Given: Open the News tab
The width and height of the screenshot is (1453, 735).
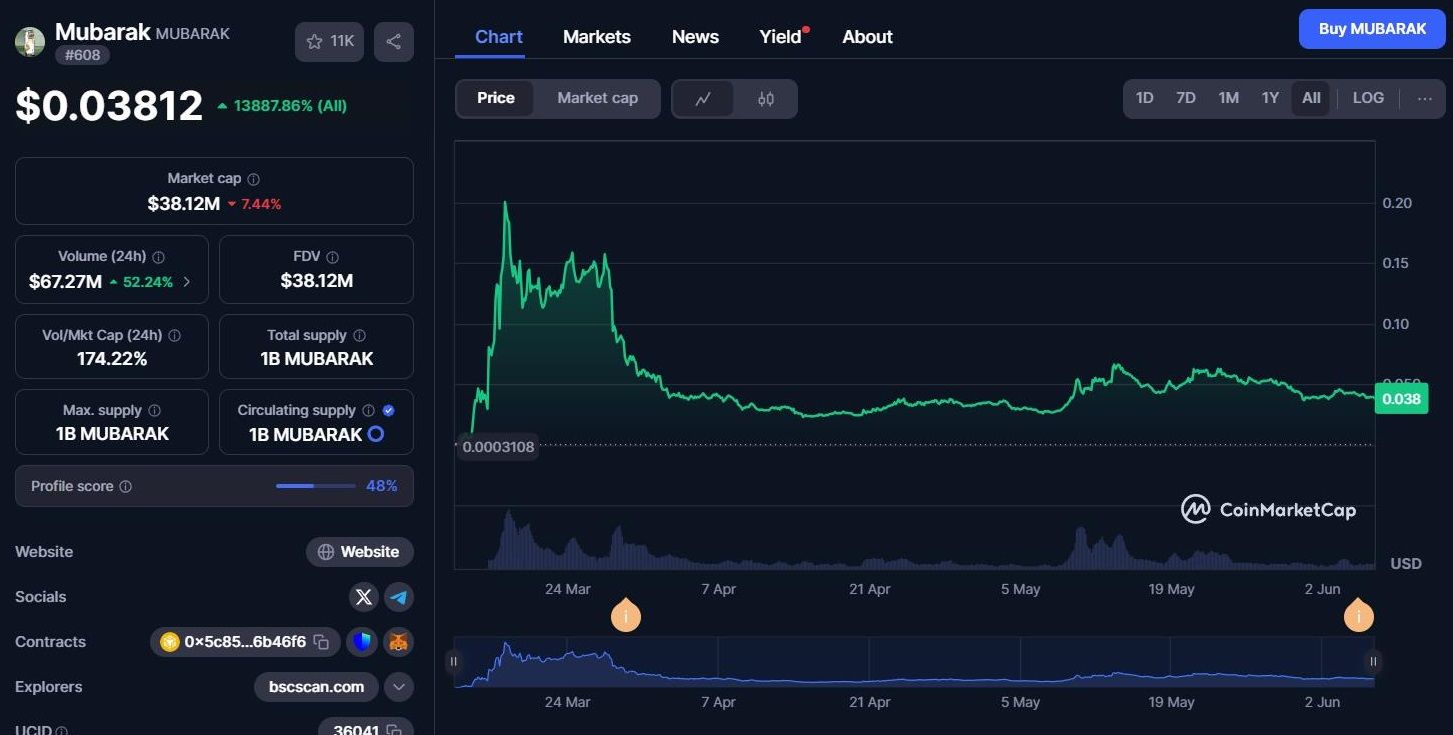Looking at the screenshot, I should (695, 37).
